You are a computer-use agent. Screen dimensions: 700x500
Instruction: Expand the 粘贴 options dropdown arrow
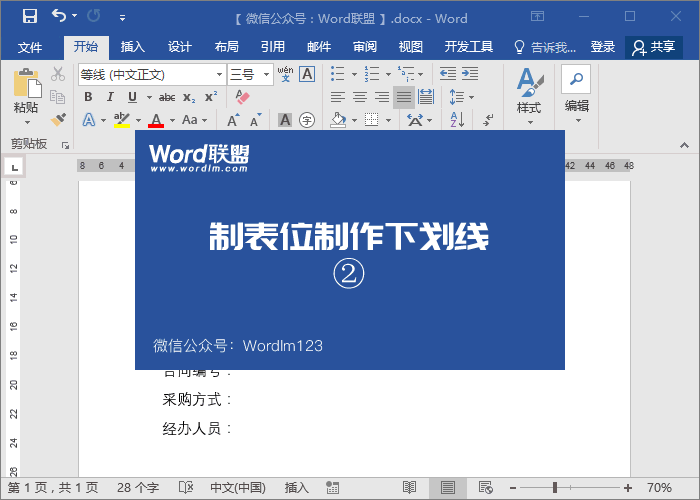[x=27, y=122]
